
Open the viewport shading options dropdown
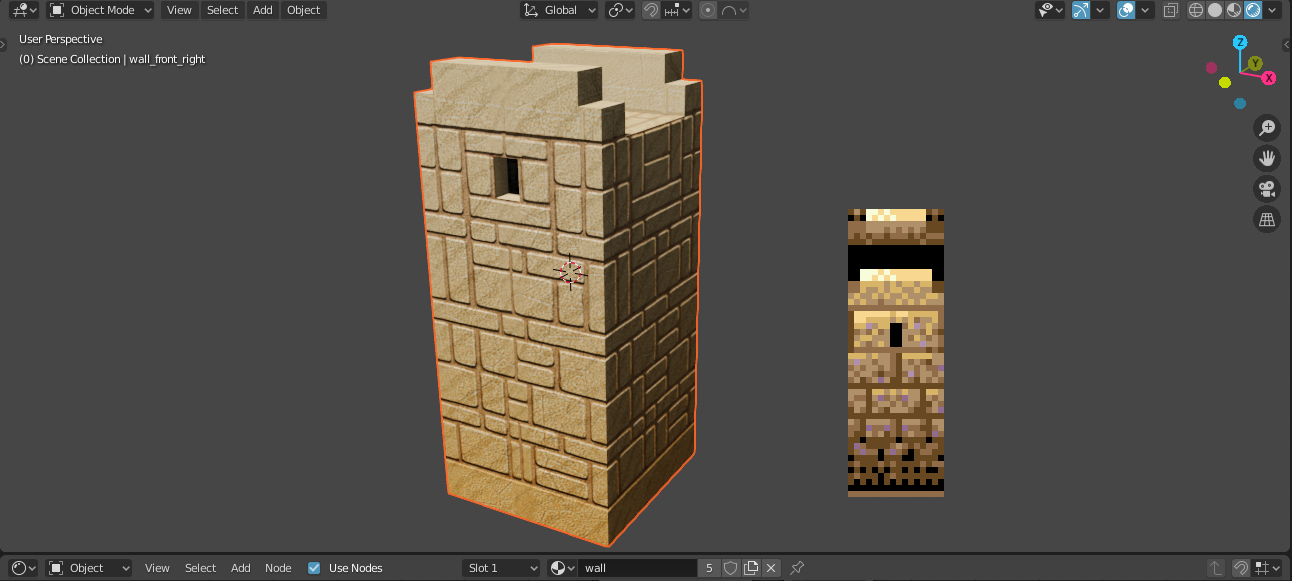(x=1273, y=10)
